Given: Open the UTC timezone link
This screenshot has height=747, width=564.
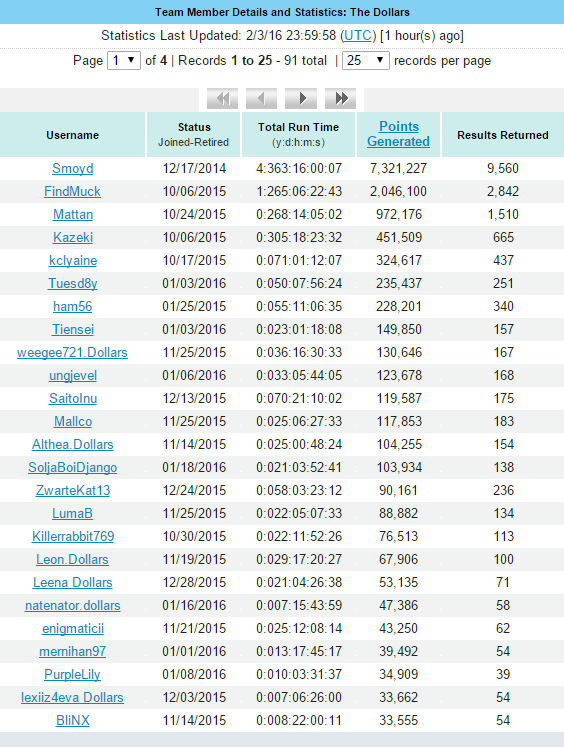Looking at the screenshot, I should coord(358,36).
